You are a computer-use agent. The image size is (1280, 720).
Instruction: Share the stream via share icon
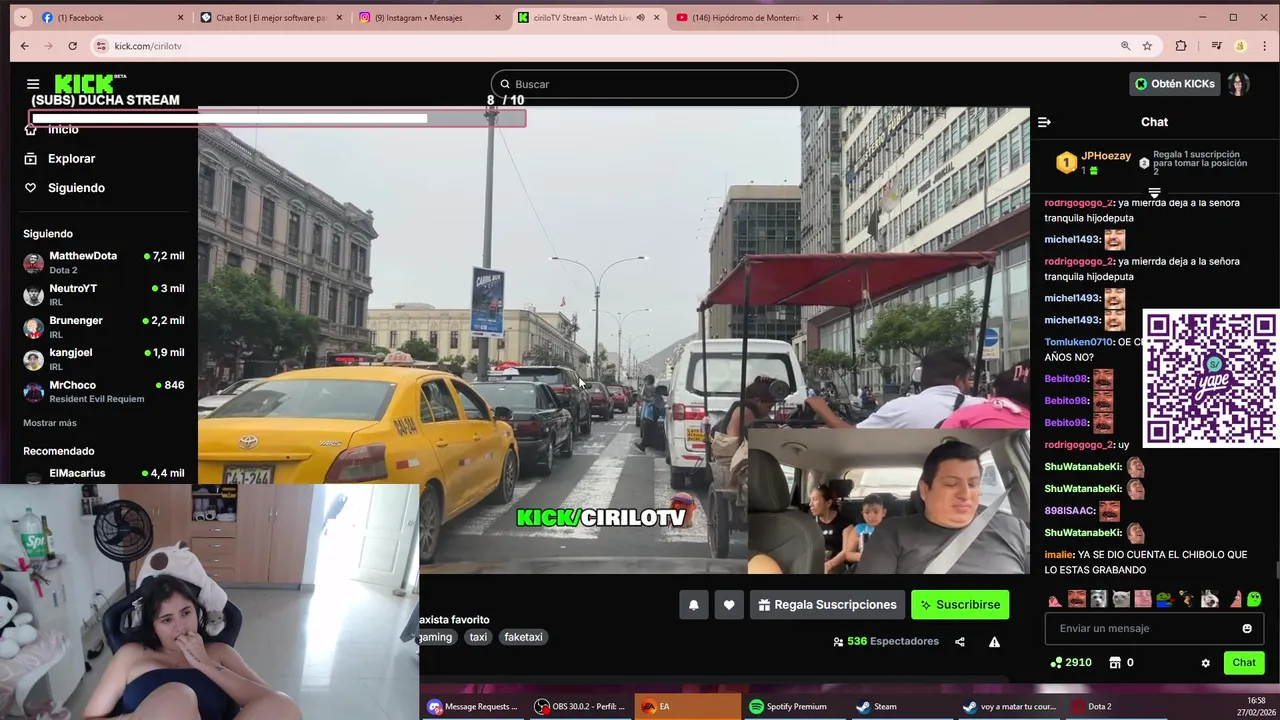pyautogui.click(x=960, y=642)
